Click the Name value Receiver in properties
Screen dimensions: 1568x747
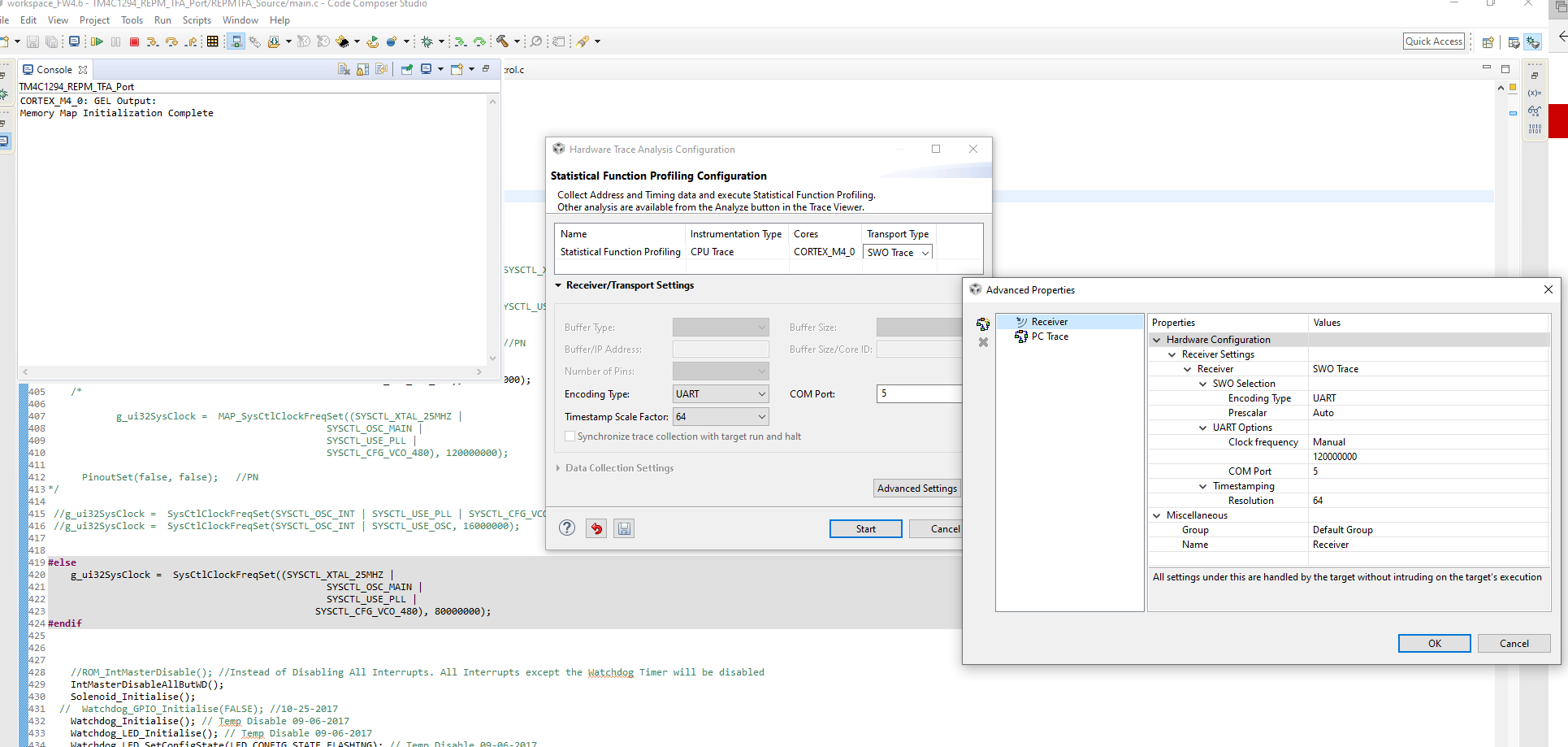coord(1331,545)
